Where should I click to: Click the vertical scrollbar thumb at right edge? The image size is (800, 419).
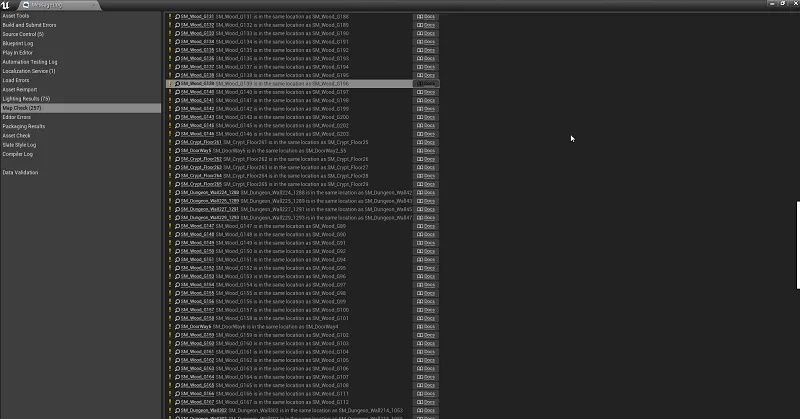(x=798, y=245)
